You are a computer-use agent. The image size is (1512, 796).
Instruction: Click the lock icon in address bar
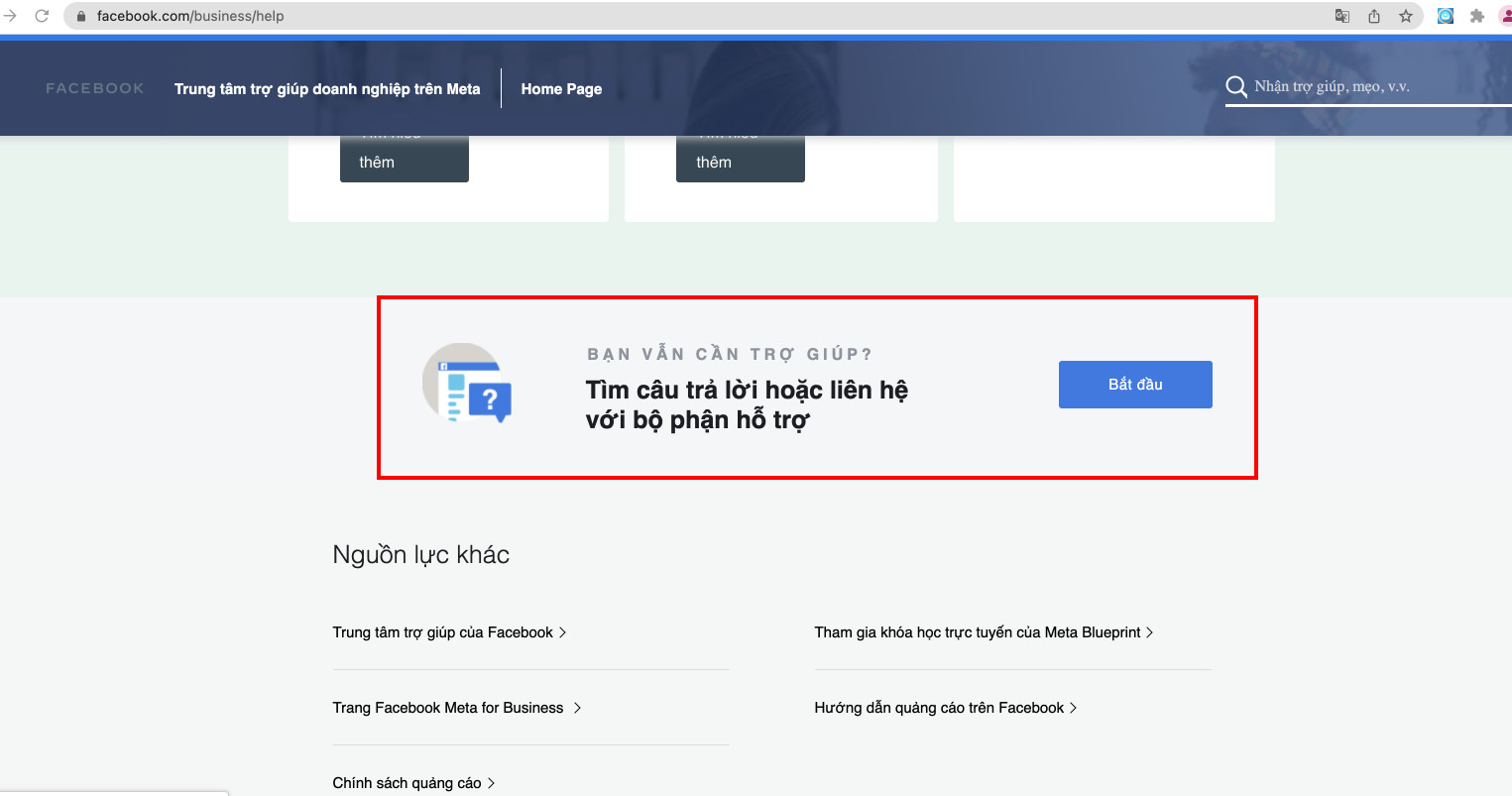tap(81, 16)
